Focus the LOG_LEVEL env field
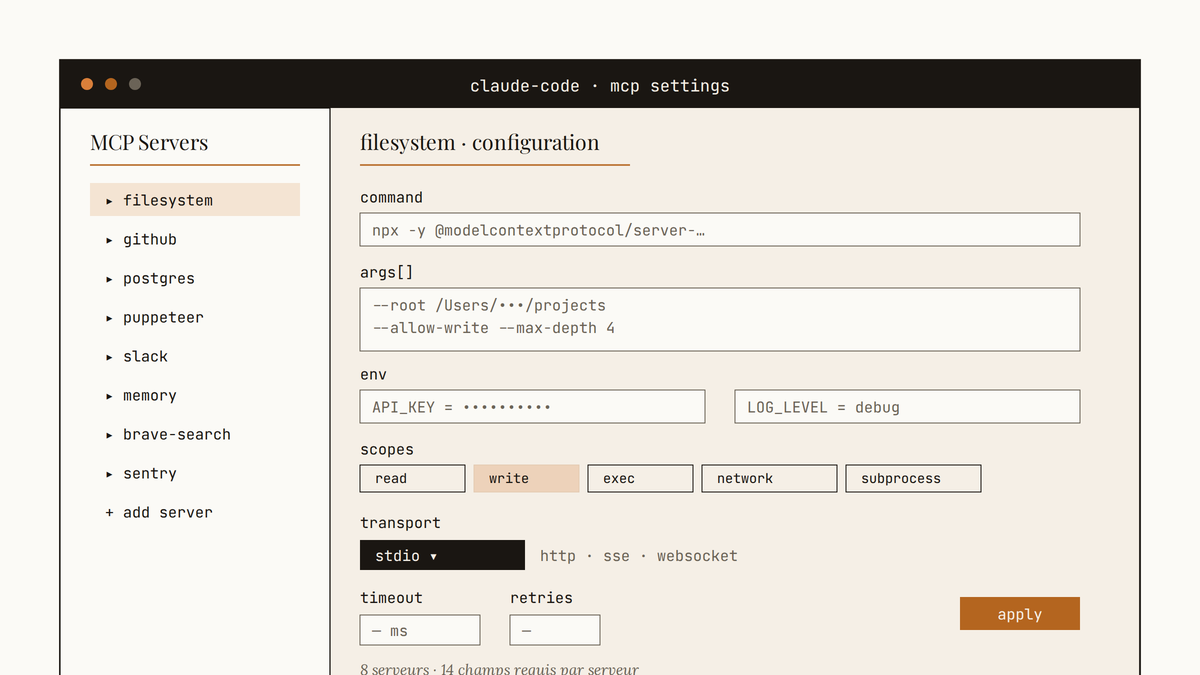The height and width of the screenshot is (675, 1200). coord(907,407)
